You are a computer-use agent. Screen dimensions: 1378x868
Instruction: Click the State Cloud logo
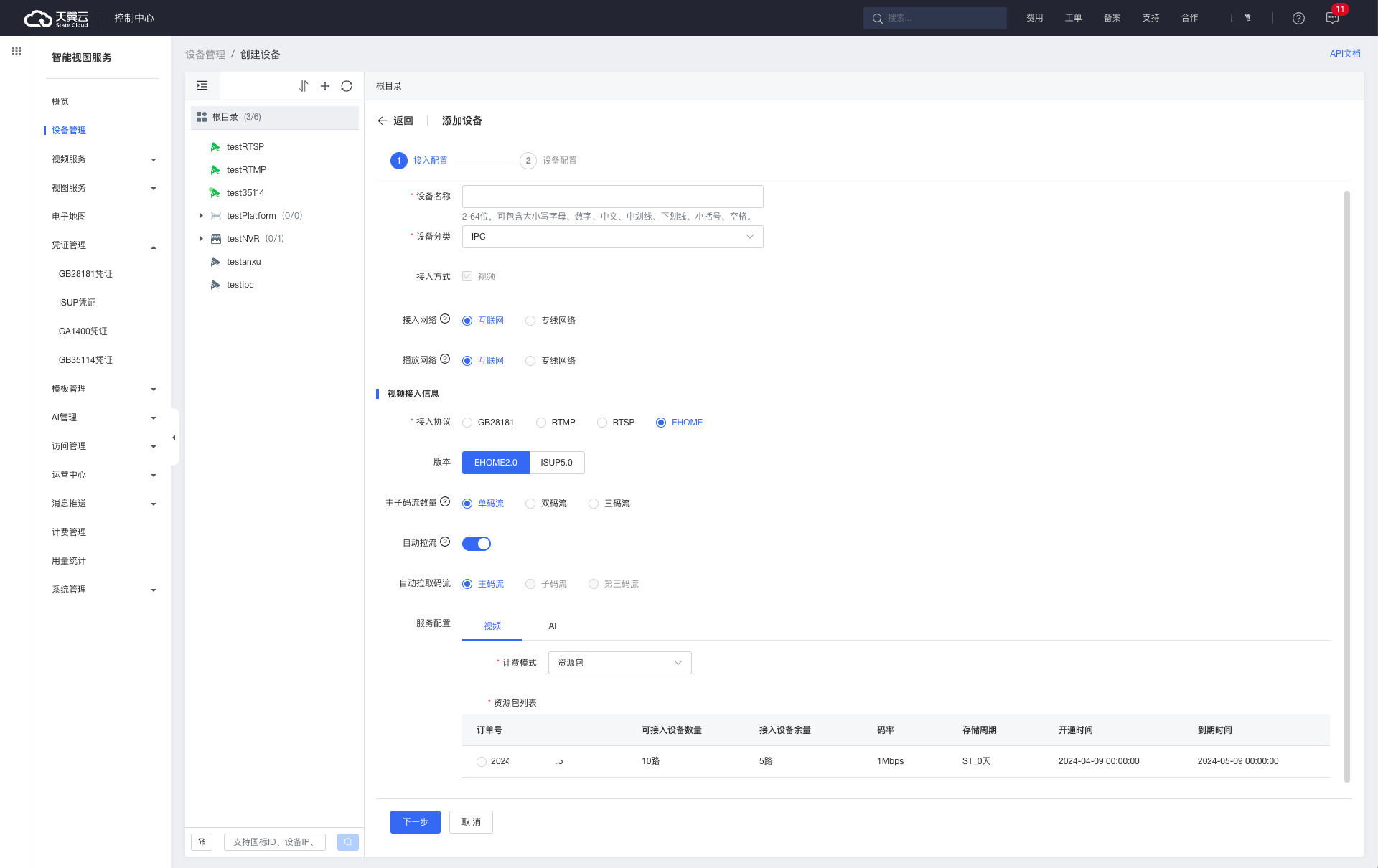click(56, 18)
